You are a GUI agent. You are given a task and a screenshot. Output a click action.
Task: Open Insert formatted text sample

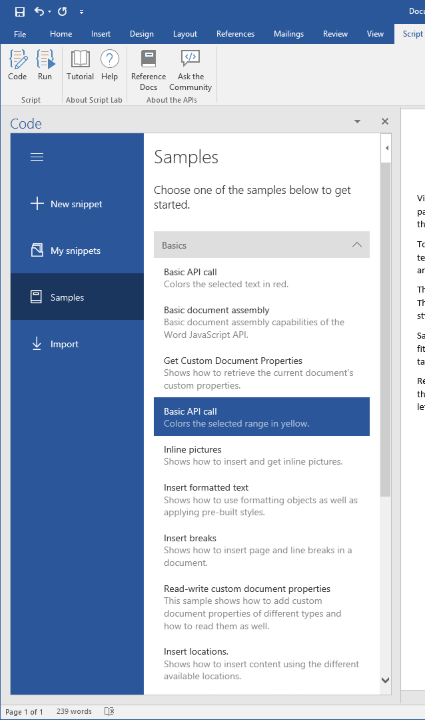click(262, 500)
